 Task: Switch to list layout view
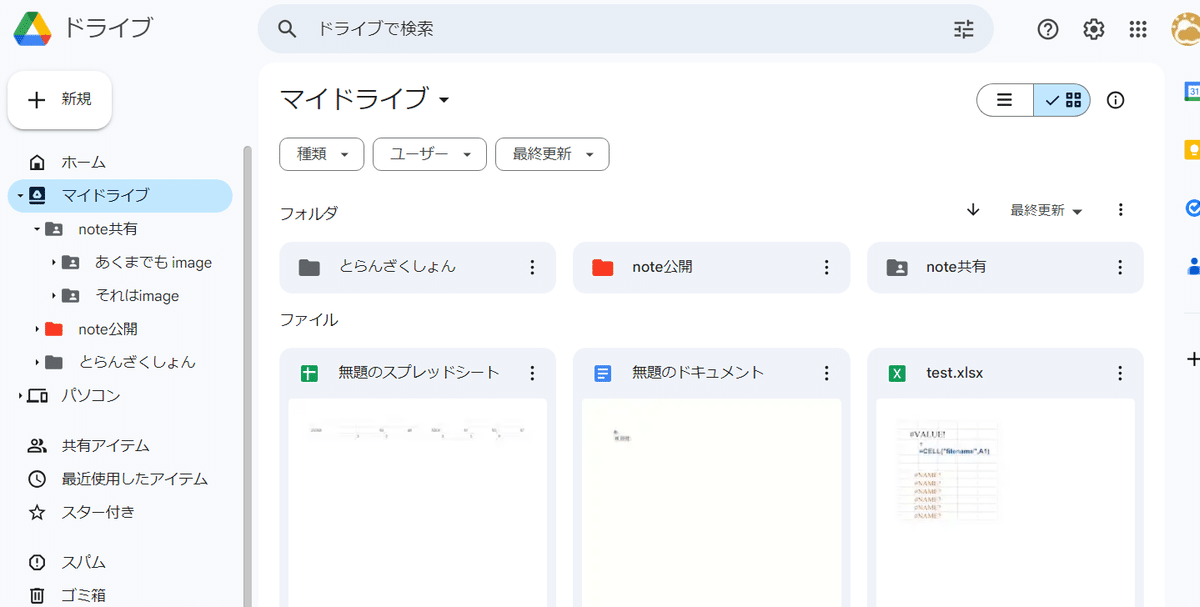tap(1005, 100)
